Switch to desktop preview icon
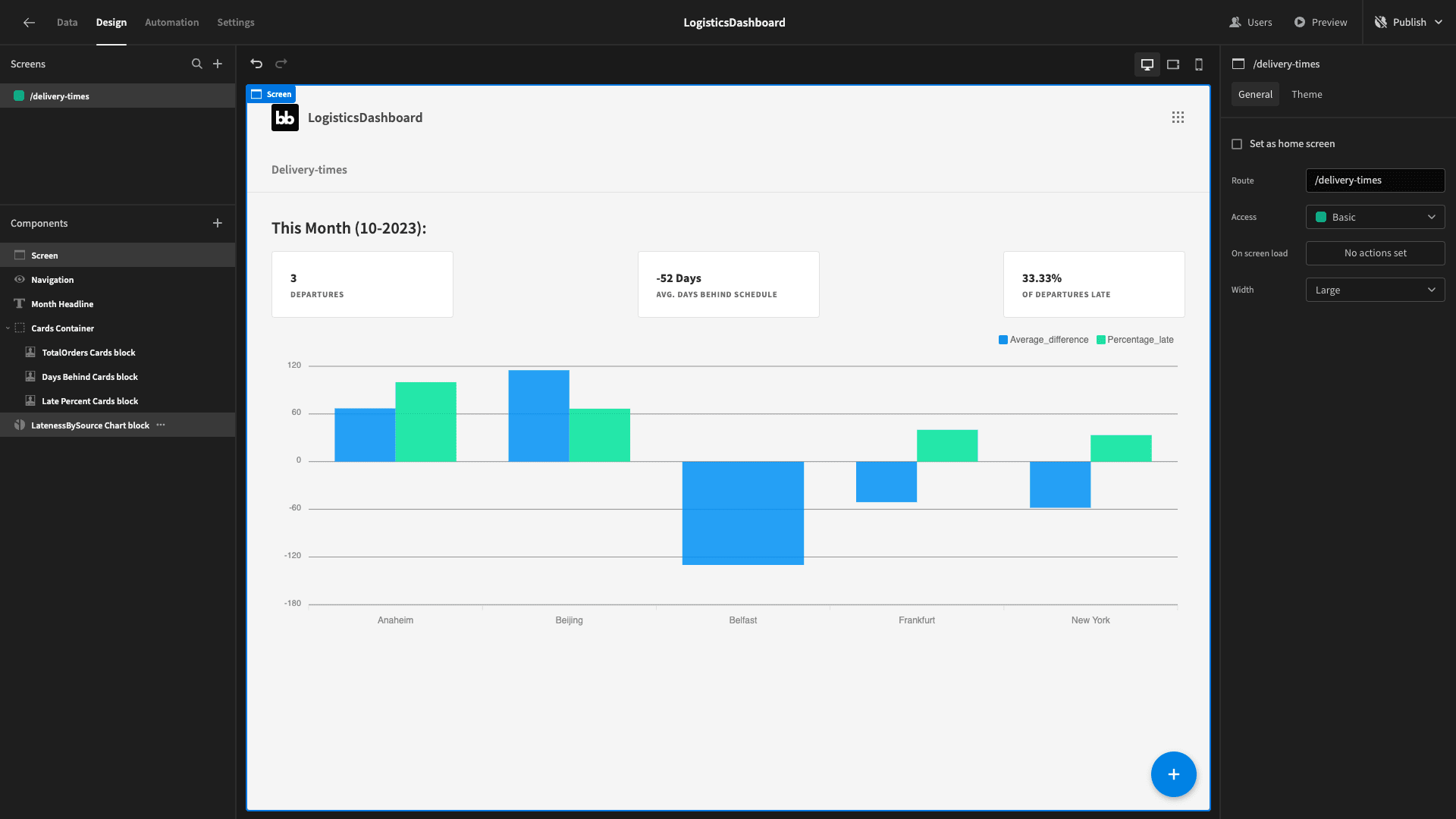The height and width of the screenshot is (819, 1456). [1147, 64]
